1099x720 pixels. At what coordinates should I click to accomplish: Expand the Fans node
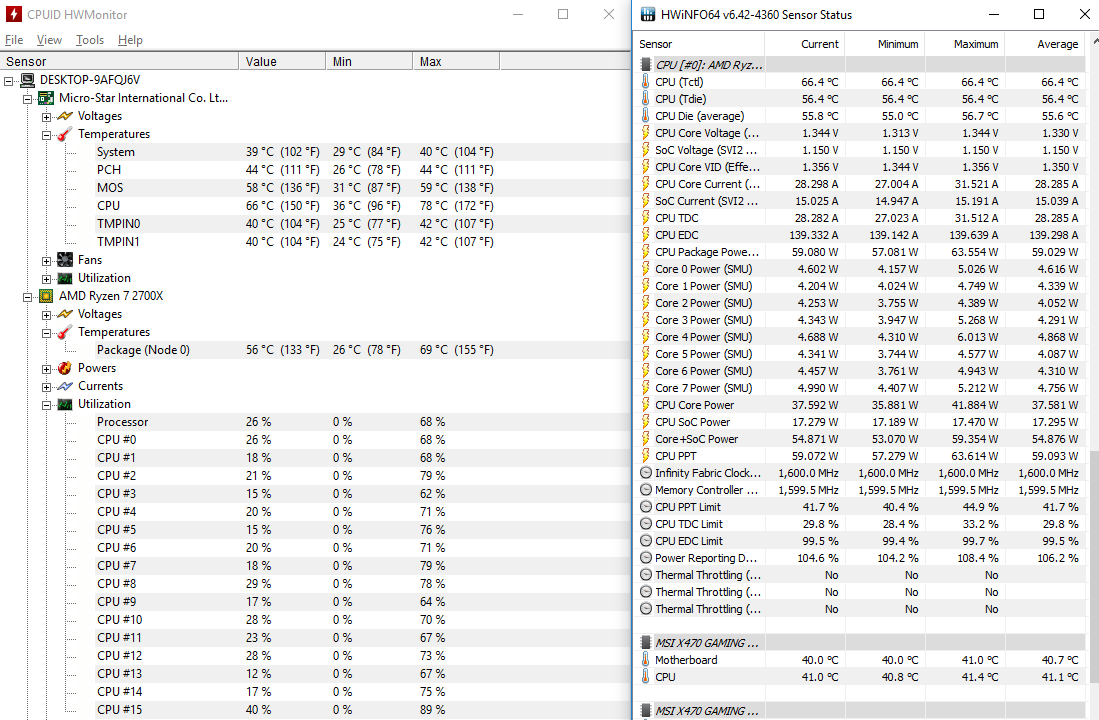[46, 261]
